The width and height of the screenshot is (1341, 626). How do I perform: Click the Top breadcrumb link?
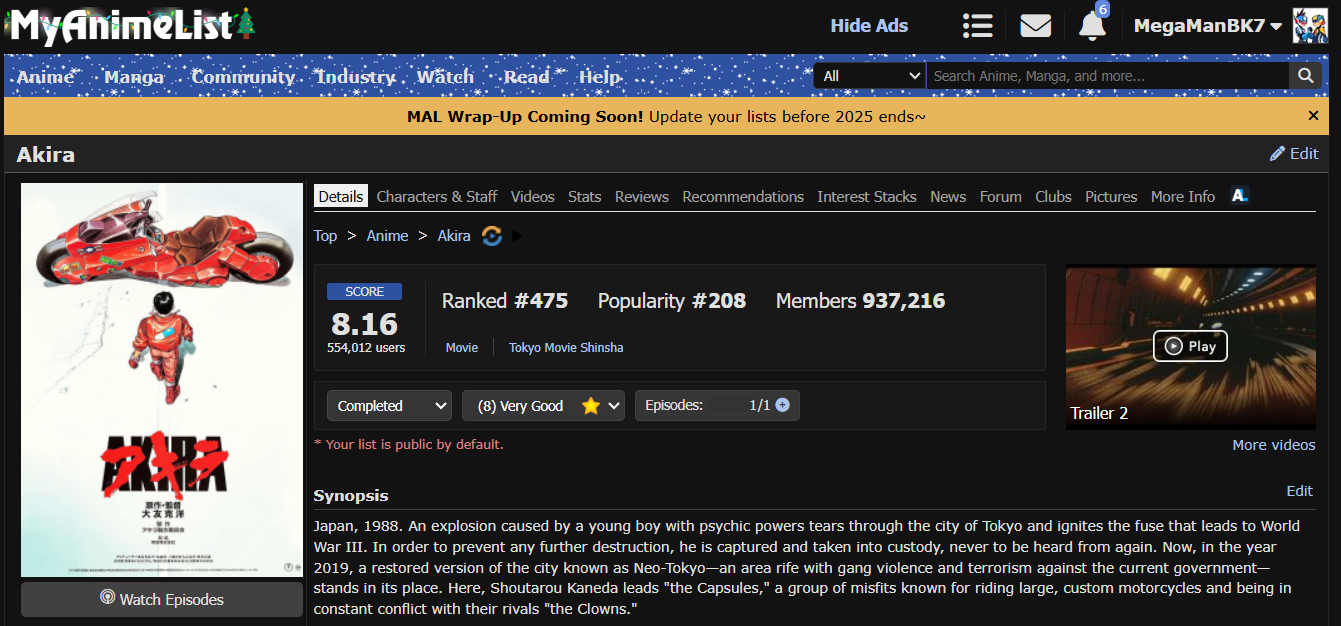[325, 236]
